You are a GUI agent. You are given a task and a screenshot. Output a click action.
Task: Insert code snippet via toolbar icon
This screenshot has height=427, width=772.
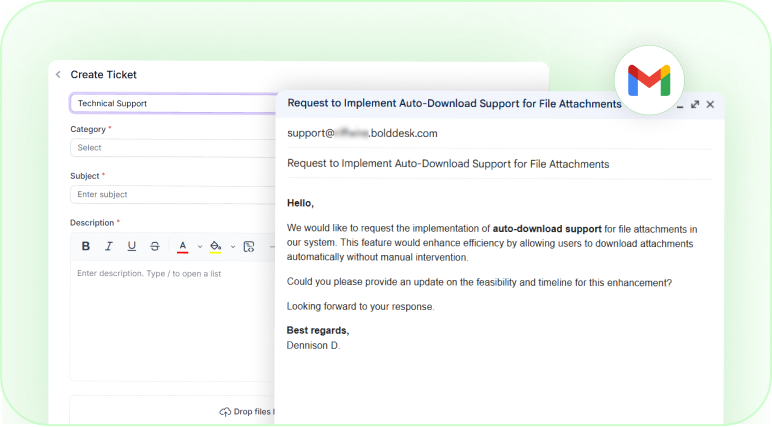[x=249, y=246]
